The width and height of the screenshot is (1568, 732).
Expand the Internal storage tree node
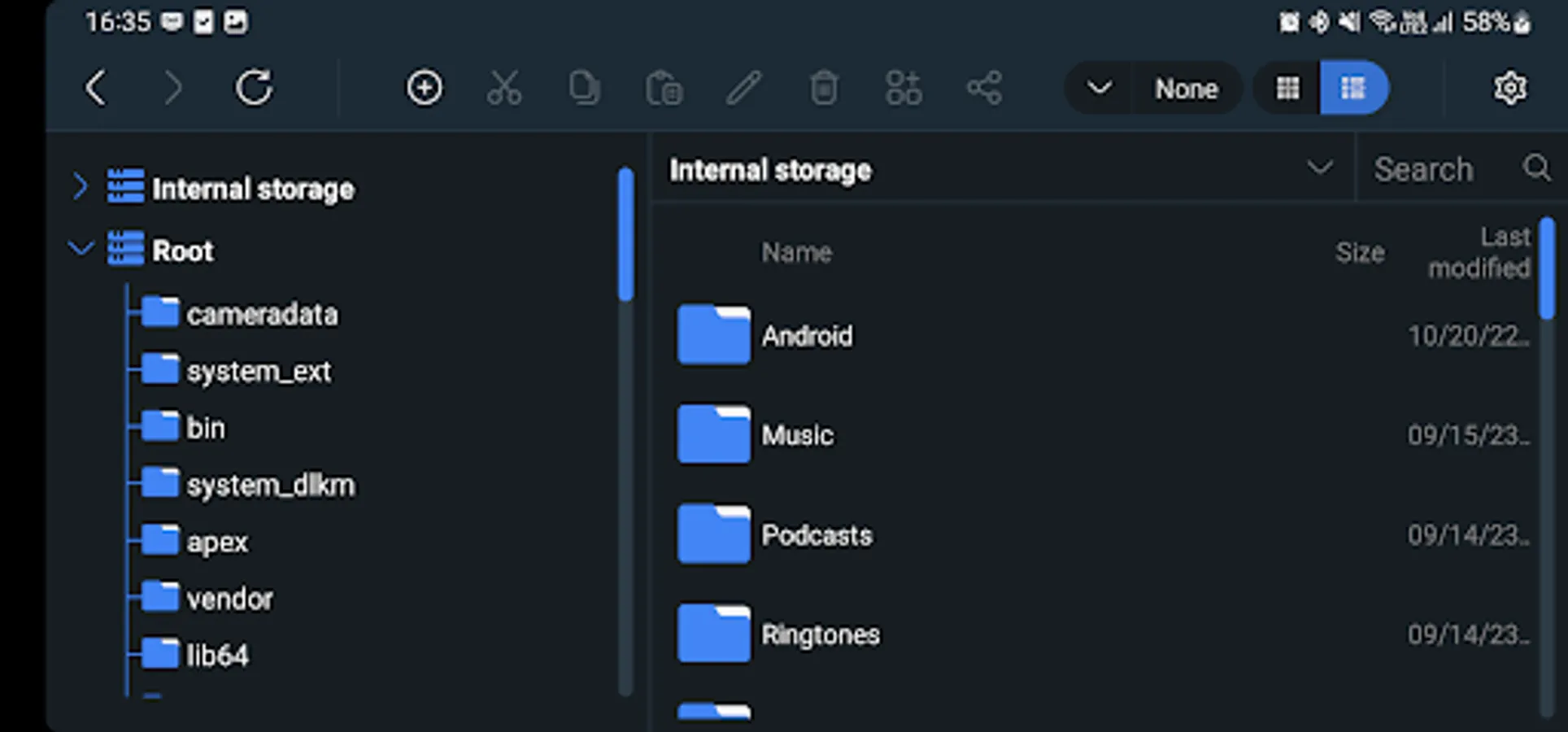(81, 186)
